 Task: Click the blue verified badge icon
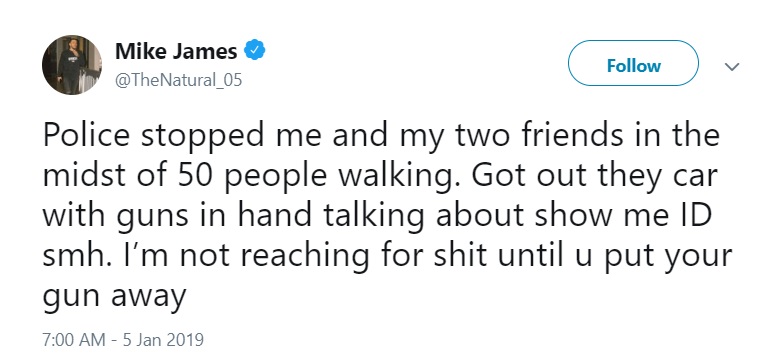tap(254, 51)
